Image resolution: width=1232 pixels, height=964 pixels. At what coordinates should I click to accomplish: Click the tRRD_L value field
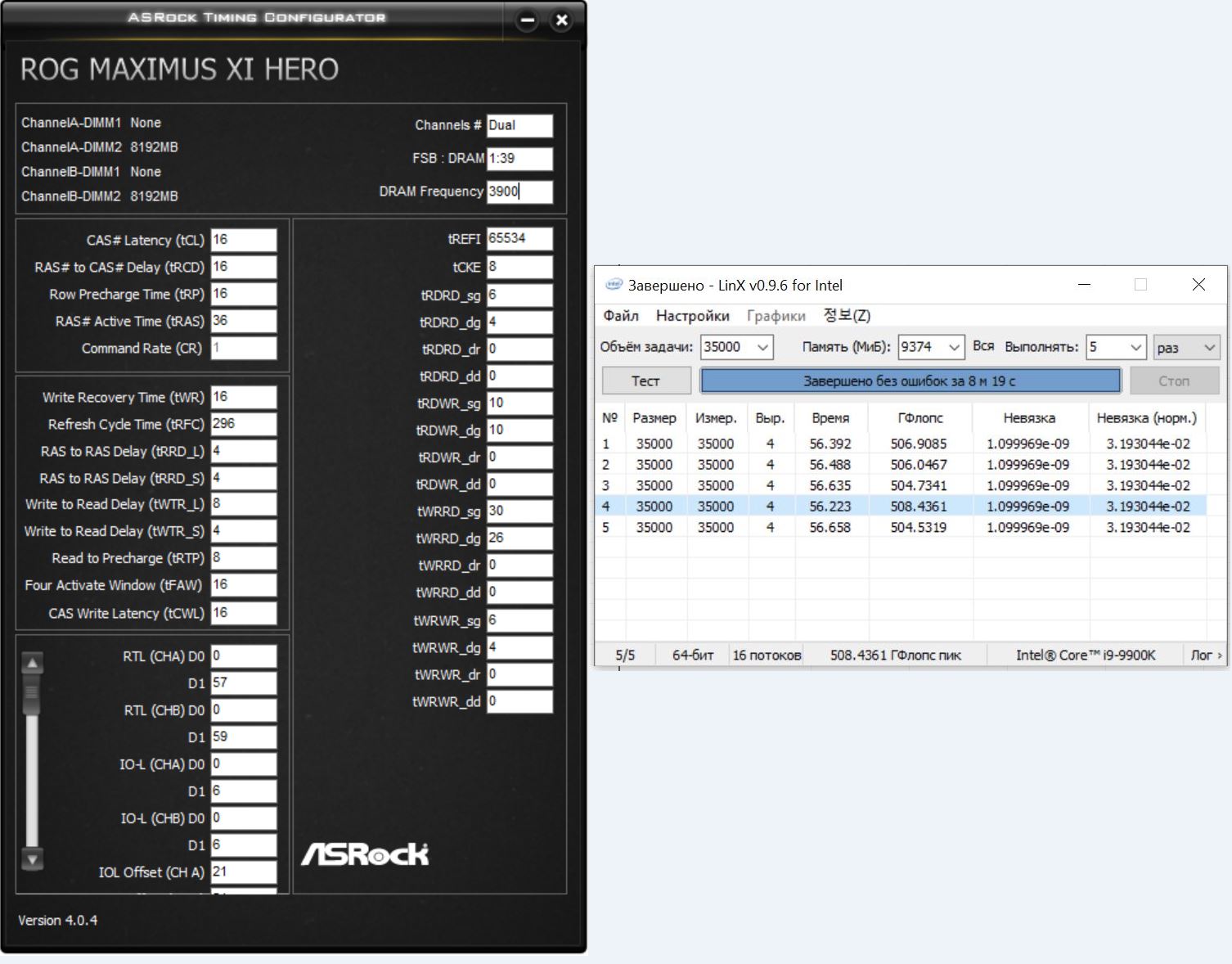point(244,451)
